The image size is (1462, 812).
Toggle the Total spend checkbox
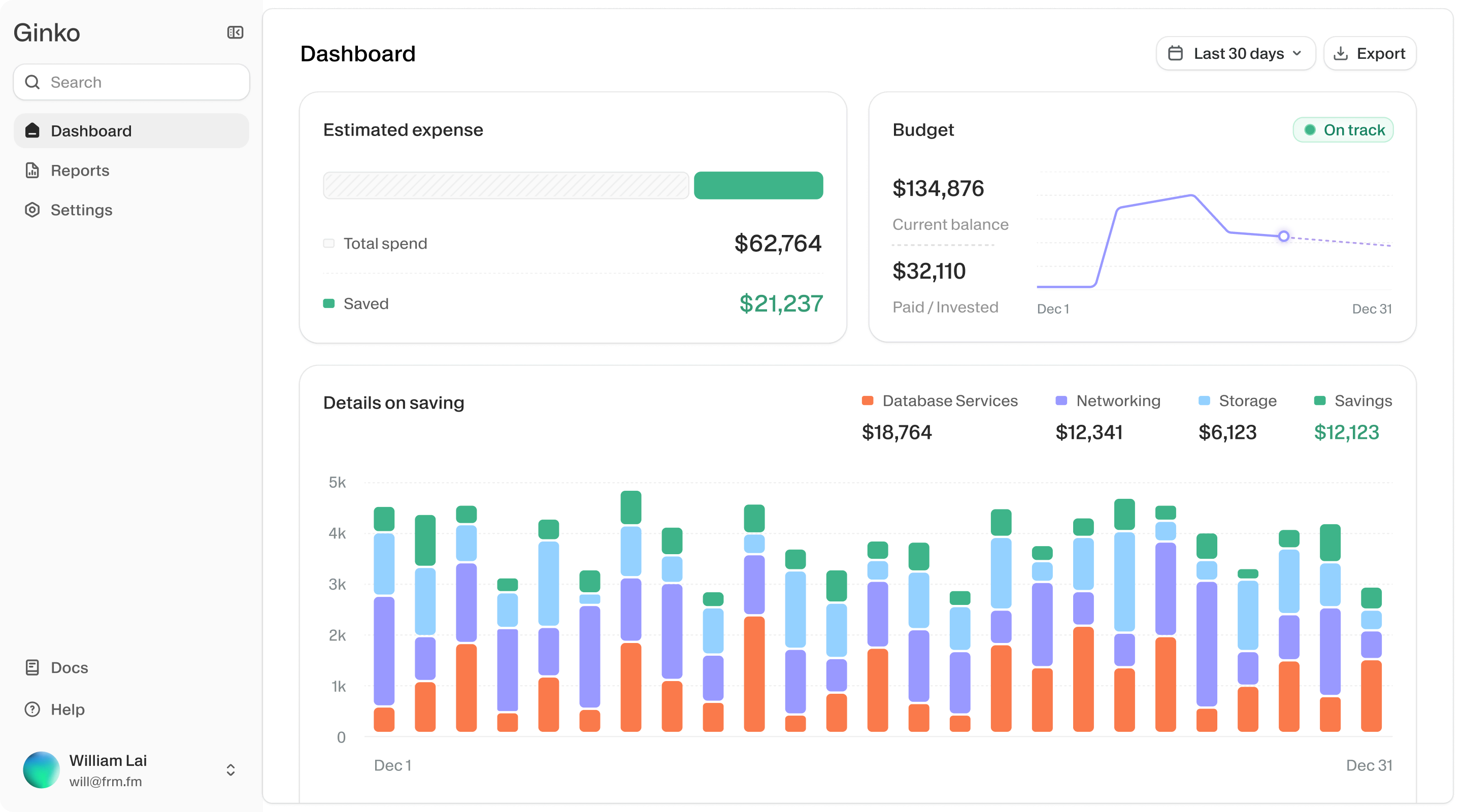(x=328, y=243)
